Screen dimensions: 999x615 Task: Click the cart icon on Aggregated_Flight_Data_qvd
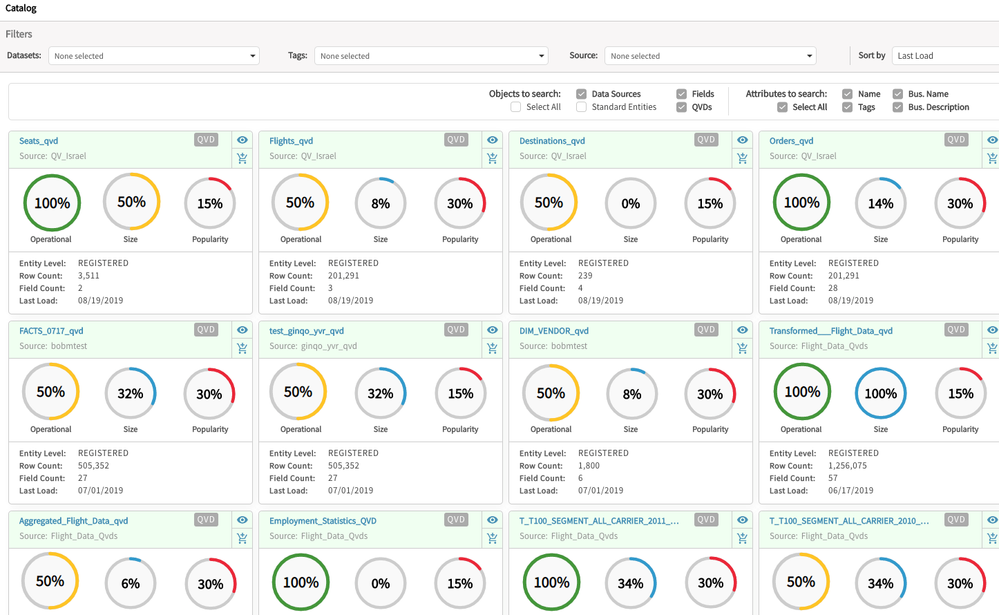tap(242, 538)
